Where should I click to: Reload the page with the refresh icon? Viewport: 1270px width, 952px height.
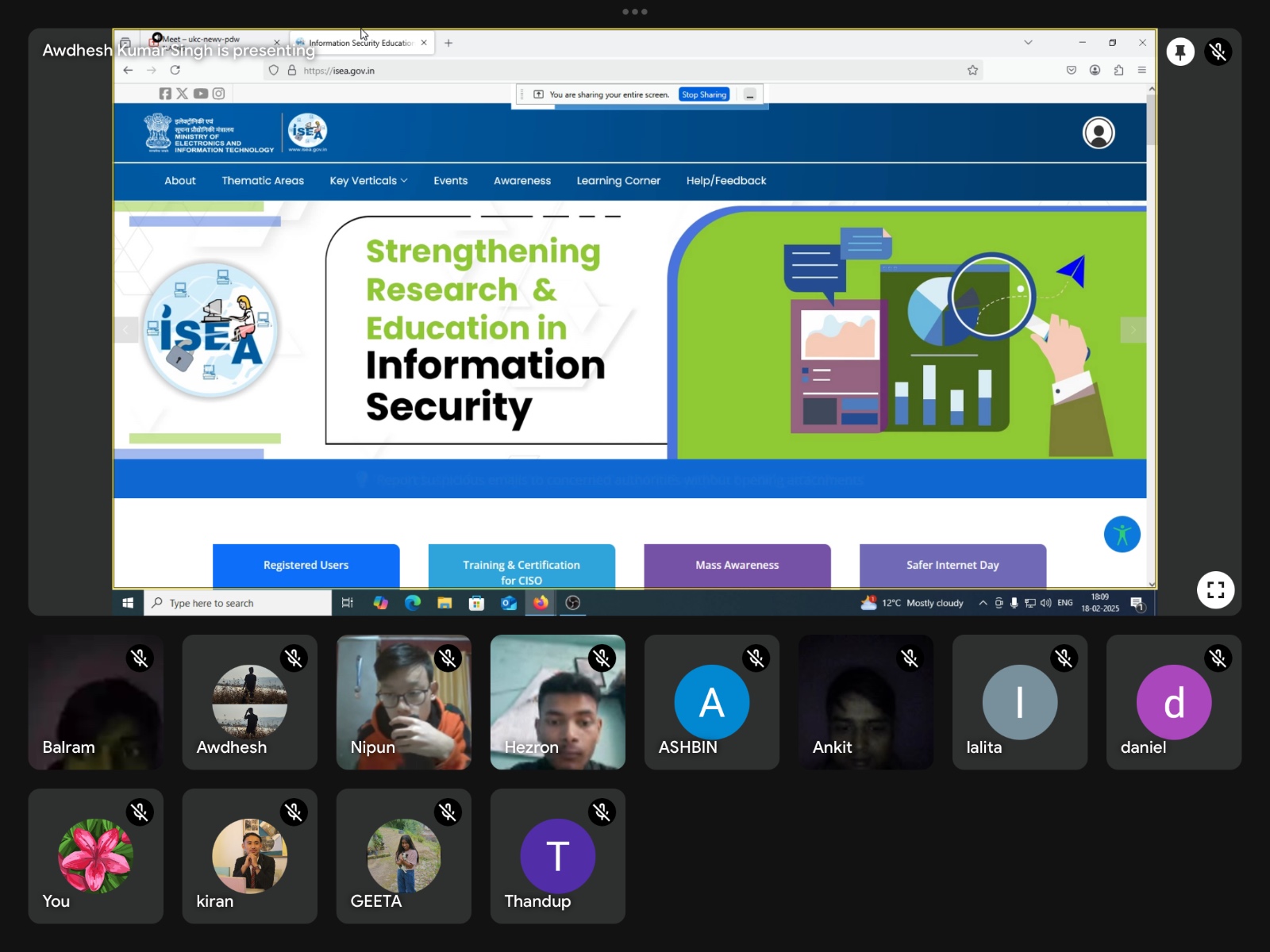[175, 71]
